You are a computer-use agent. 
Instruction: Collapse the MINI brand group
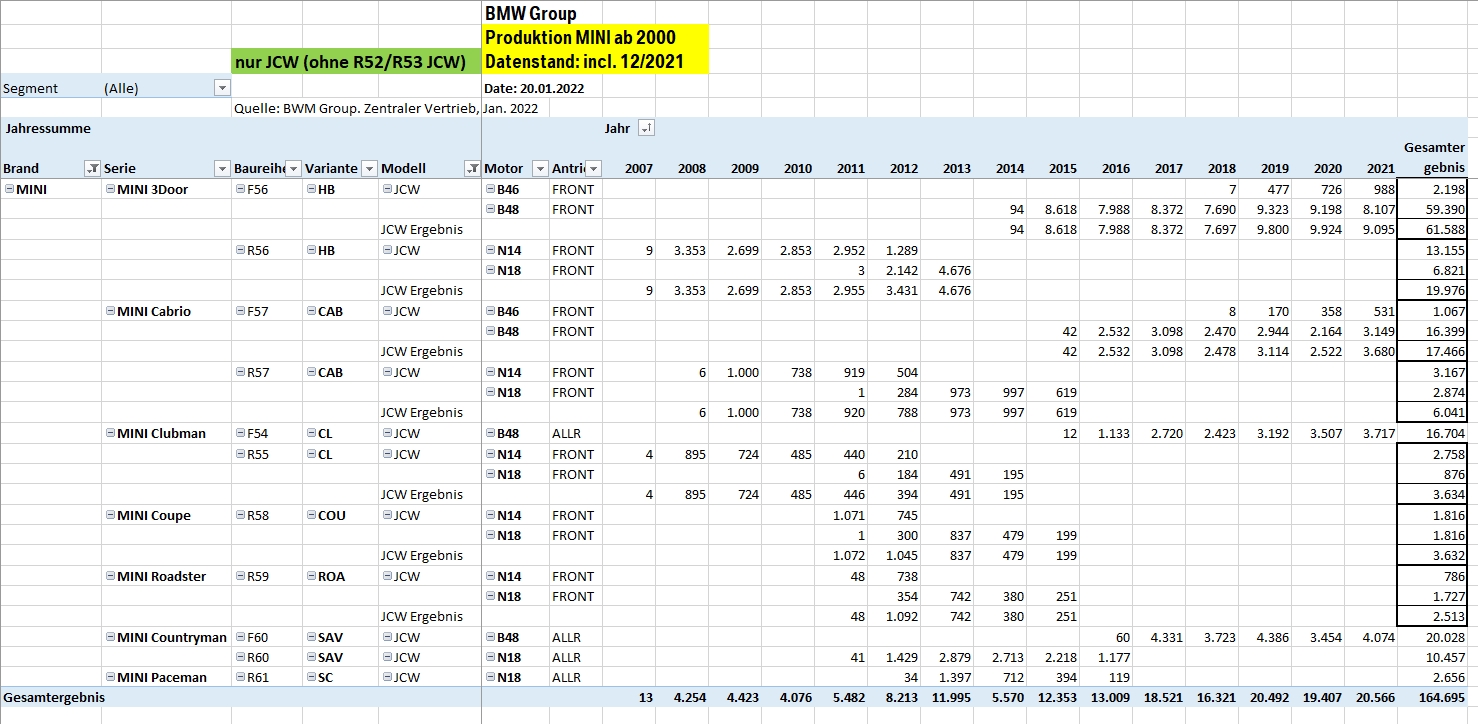coord(9,189)
